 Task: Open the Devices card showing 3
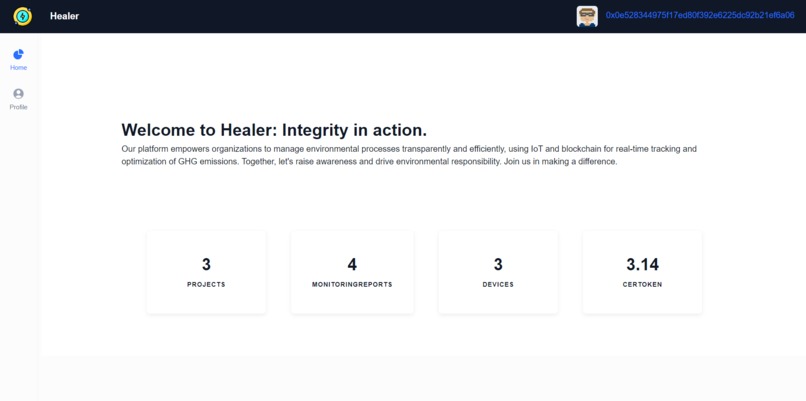tap(498, 272)
